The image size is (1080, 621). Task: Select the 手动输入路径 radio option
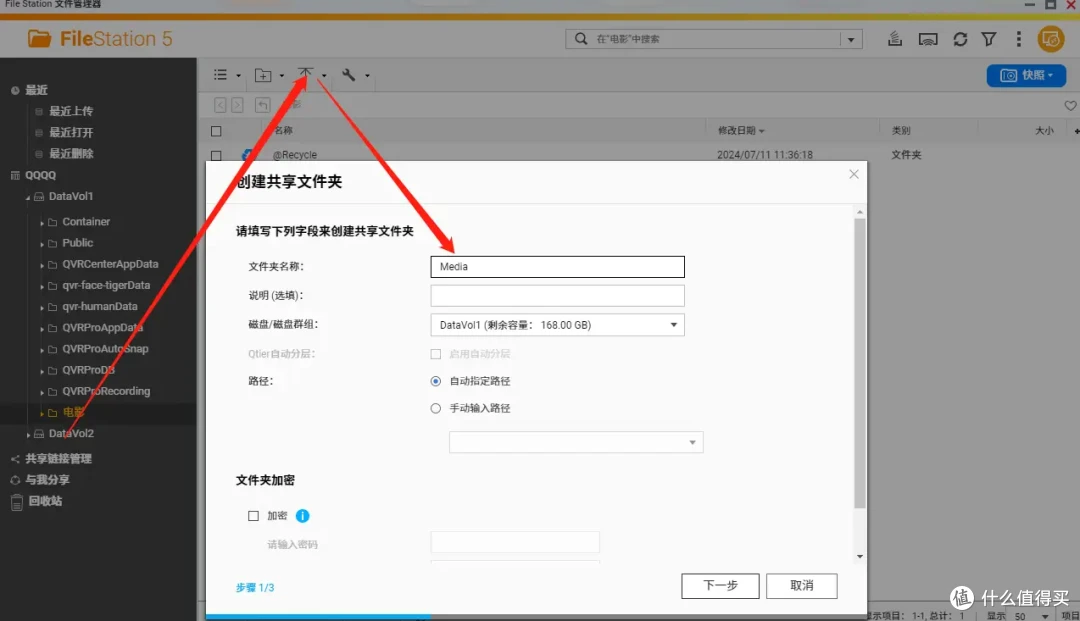coord(435,407)
